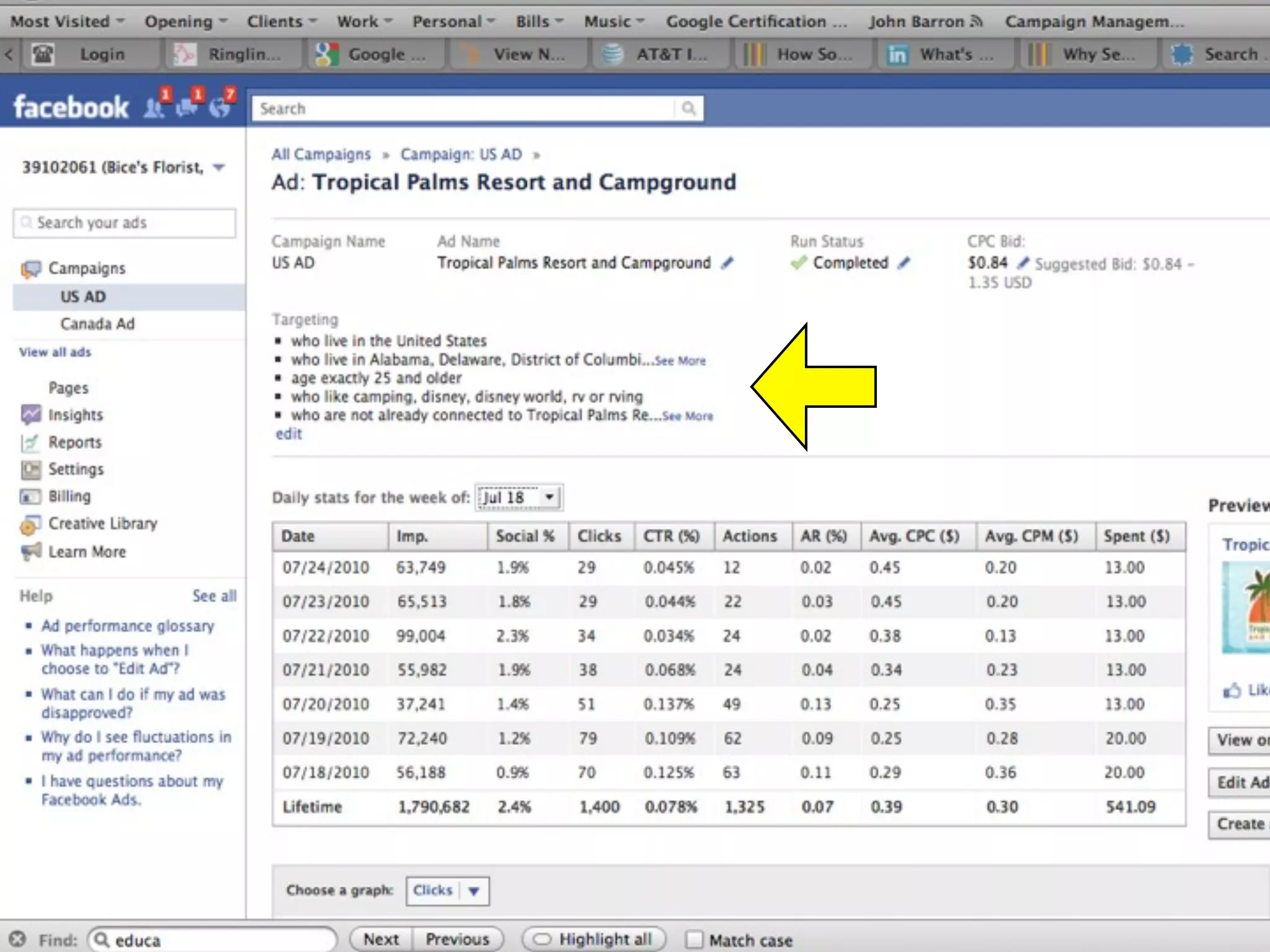Enable the Match case checkbox

point(695,940)
